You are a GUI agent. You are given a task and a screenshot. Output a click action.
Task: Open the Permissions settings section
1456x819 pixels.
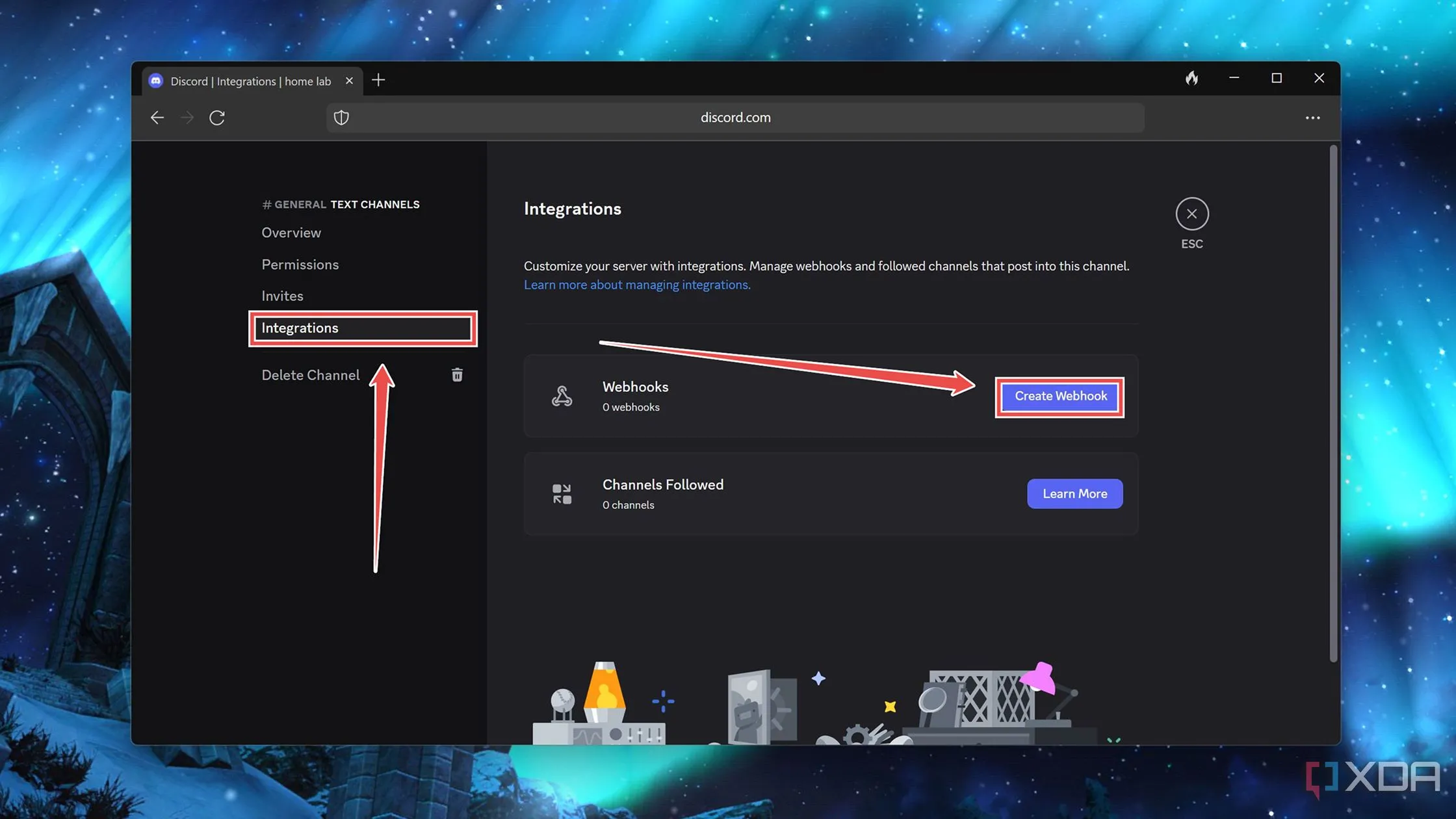coord(300,265)
